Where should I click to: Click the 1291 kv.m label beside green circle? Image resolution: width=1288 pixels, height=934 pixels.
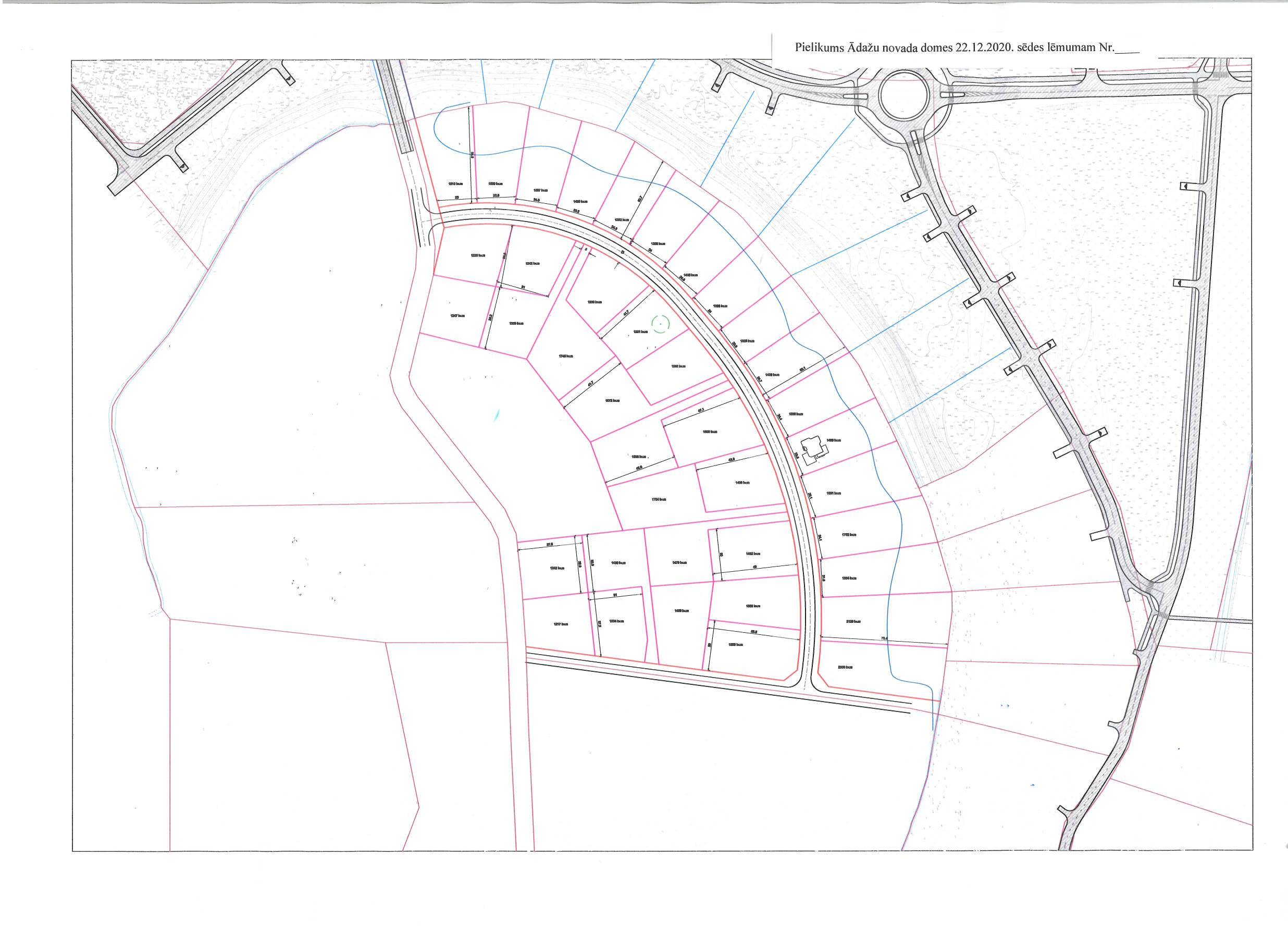pyautogui.click(x=640, y=332)
